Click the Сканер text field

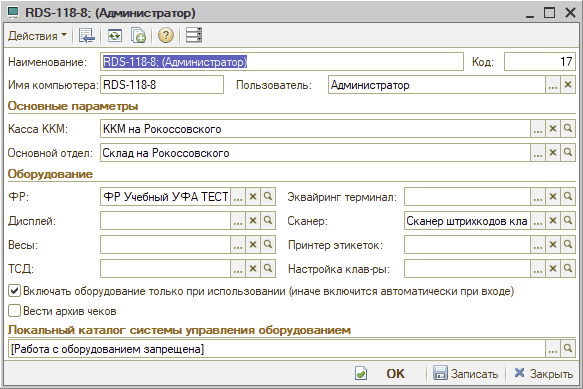(x=467, y=221)
